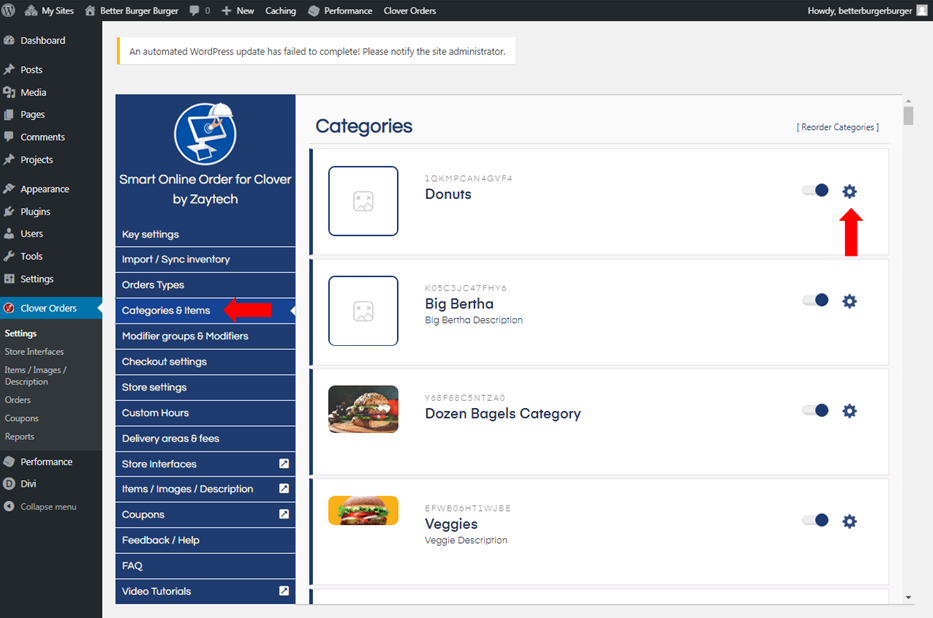Toggle the Big Bertha category switch
933x618 pixels.
pos(815,300)
